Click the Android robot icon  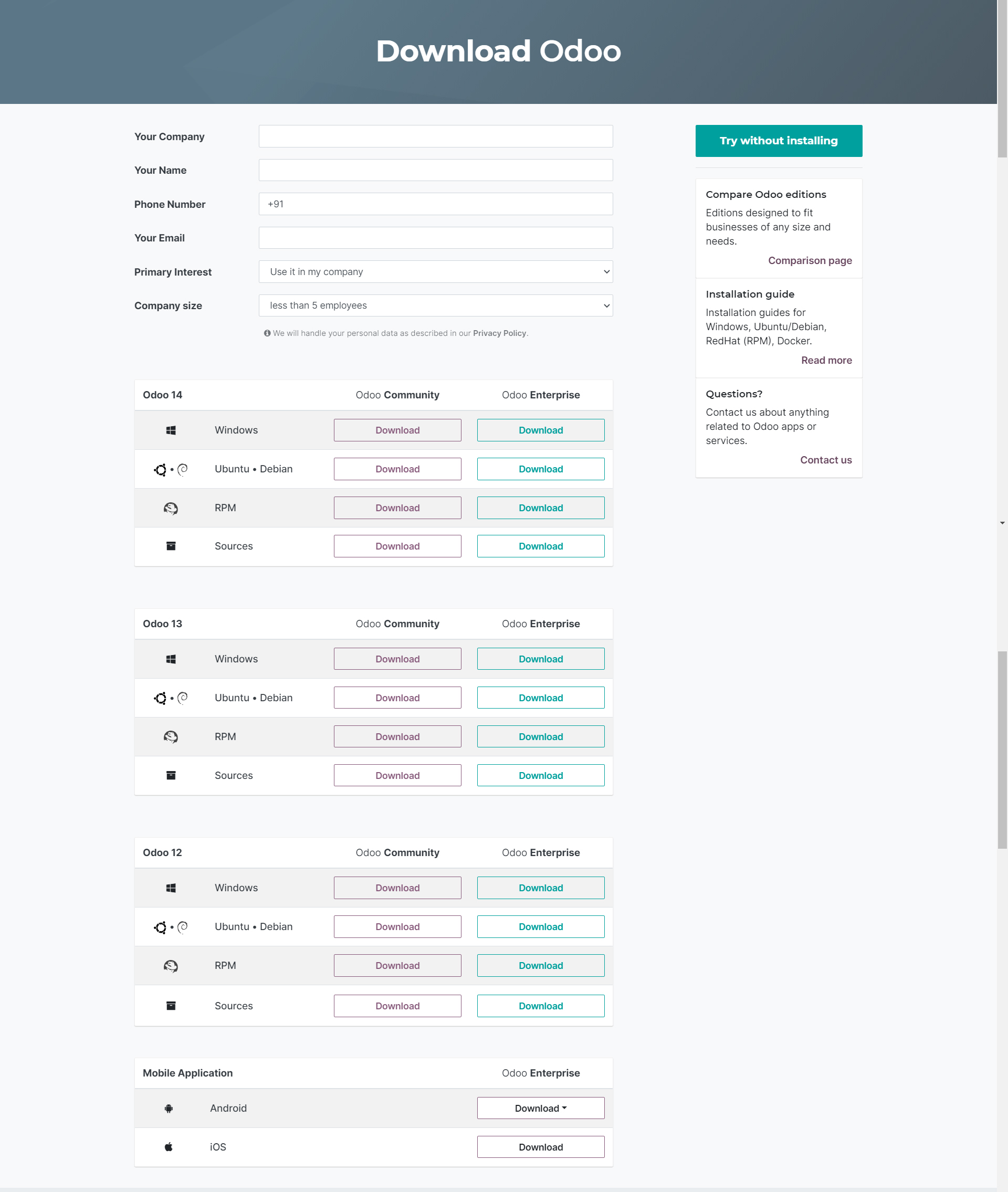click(x=169, y=1108)
